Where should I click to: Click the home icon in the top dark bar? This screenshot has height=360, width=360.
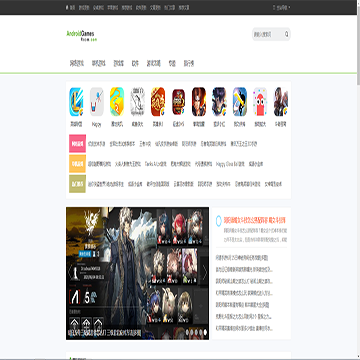67,7
